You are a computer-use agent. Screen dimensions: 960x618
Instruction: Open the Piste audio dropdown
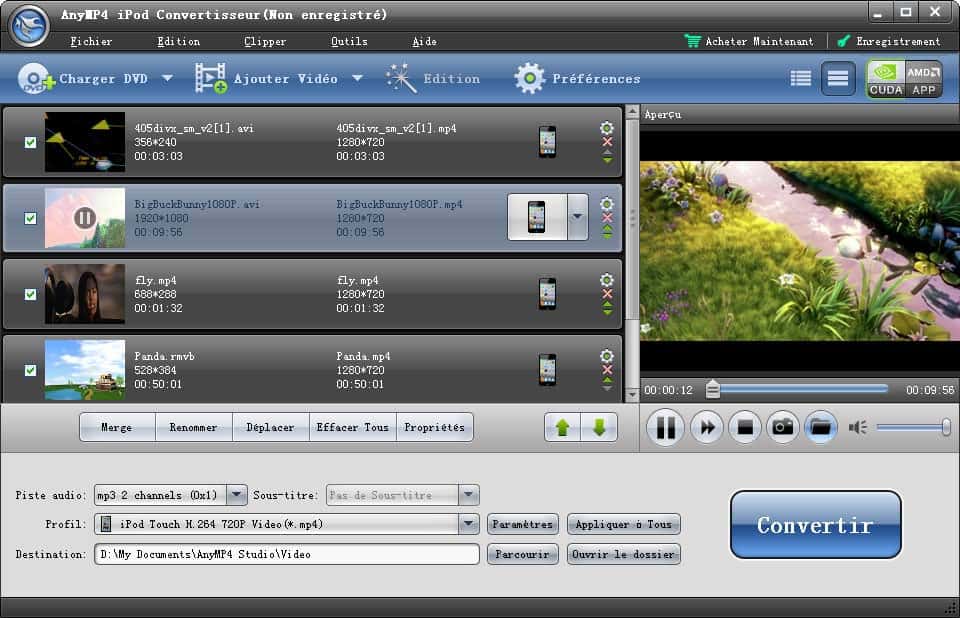236,494
